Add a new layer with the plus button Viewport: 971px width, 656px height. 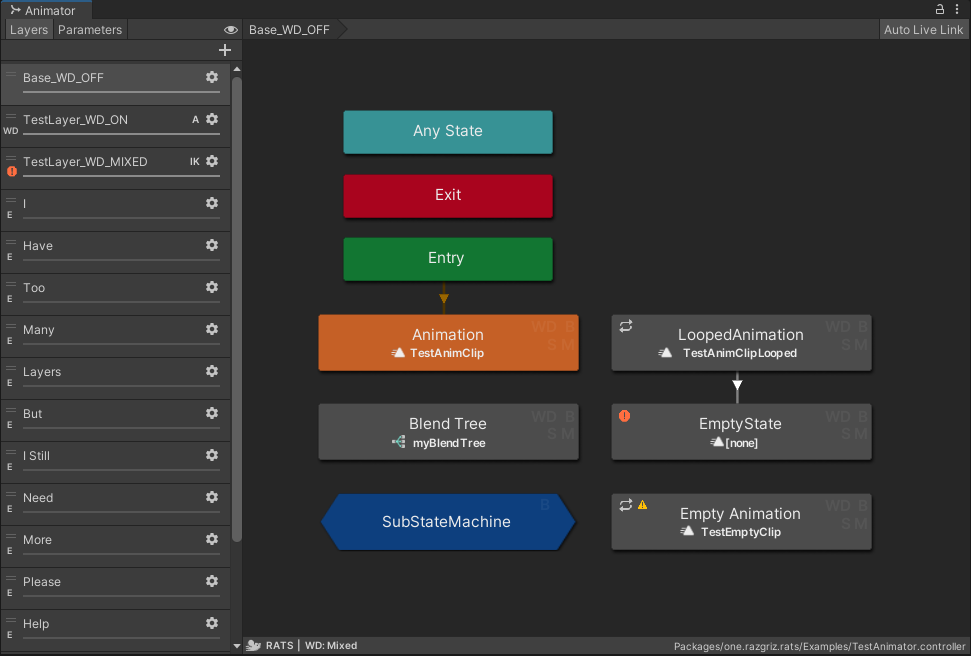(224, 49)
